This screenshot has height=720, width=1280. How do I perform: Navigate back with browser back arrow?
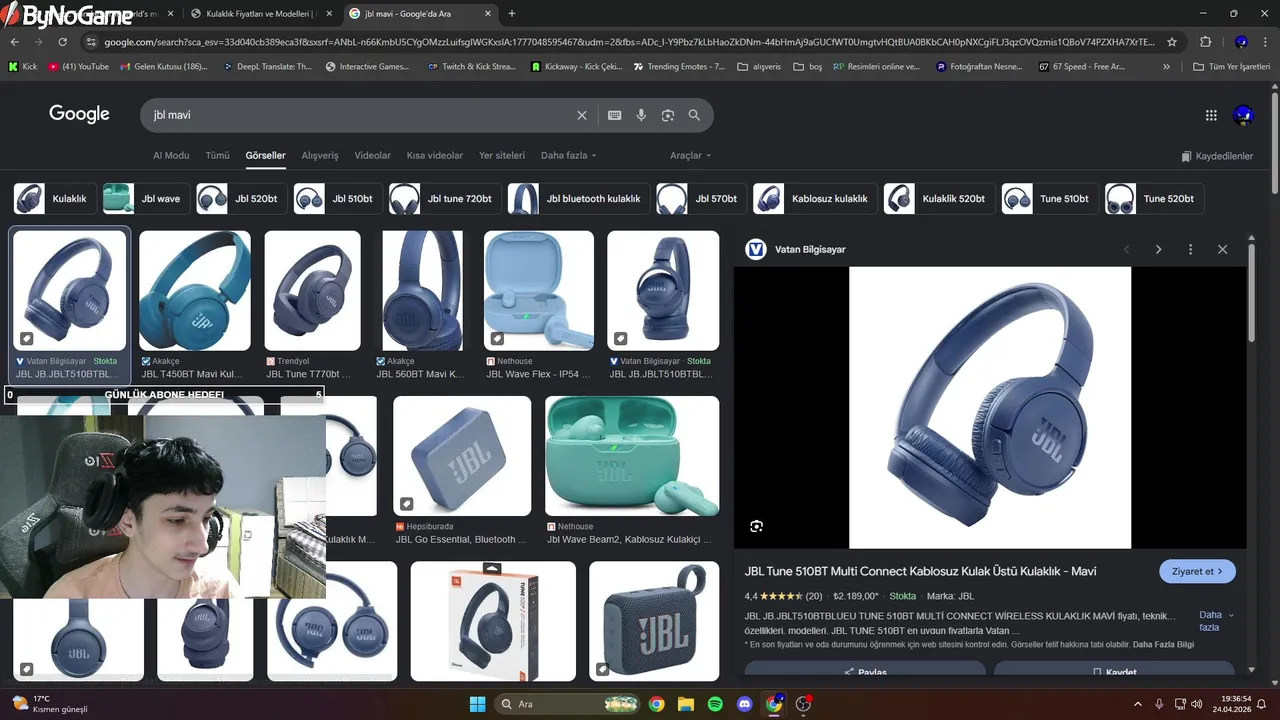coord(14,42)
